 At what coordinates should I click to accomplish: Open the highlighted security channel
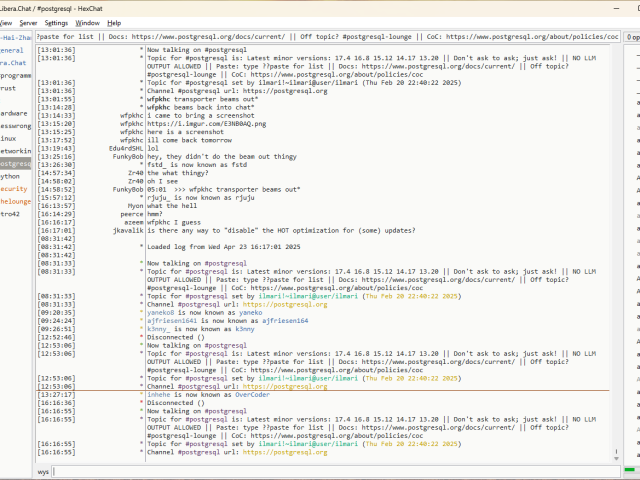point(14,188)
